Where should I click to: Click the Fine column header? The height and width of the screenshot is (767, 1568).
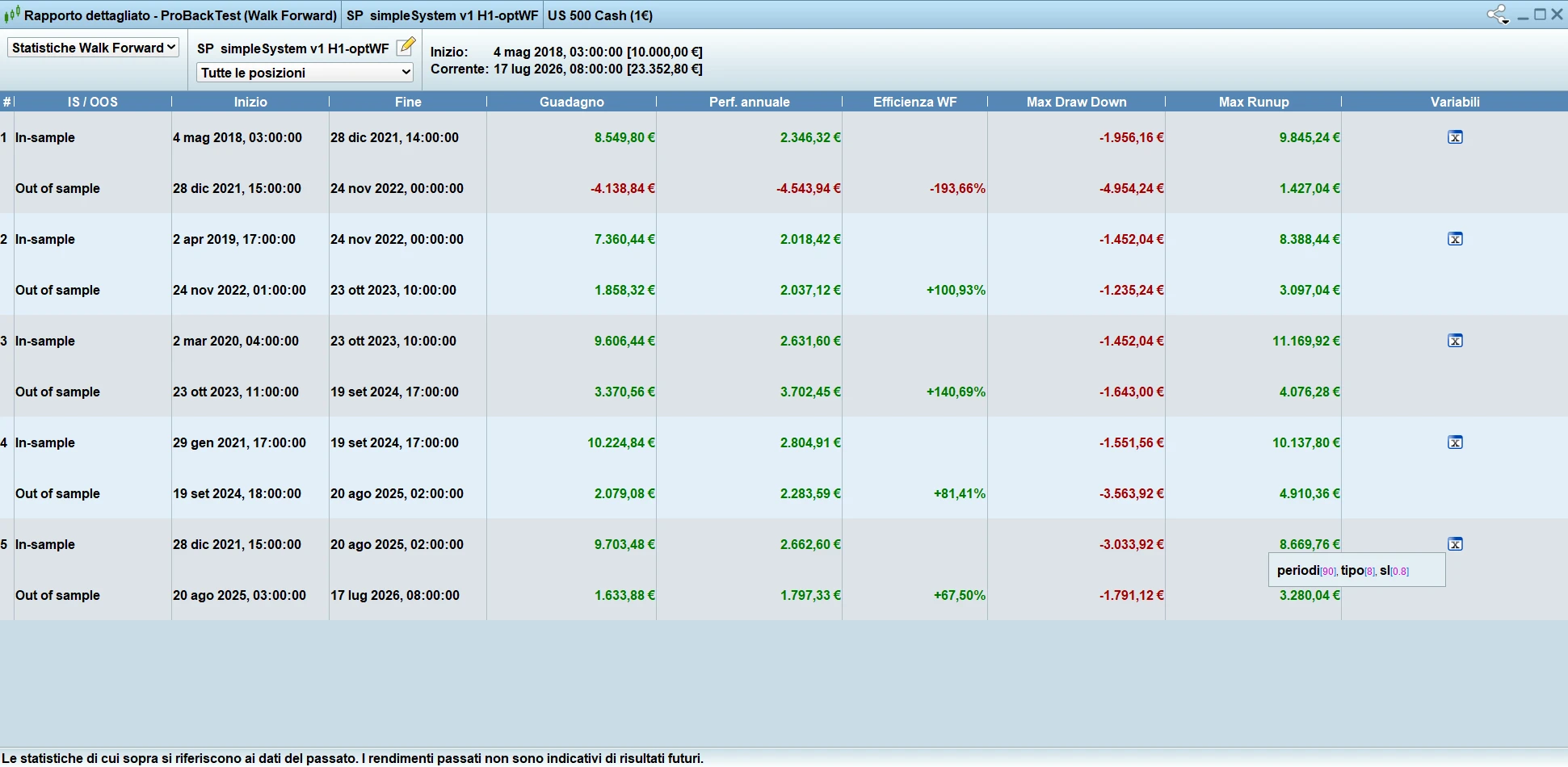tap(408, 102)
